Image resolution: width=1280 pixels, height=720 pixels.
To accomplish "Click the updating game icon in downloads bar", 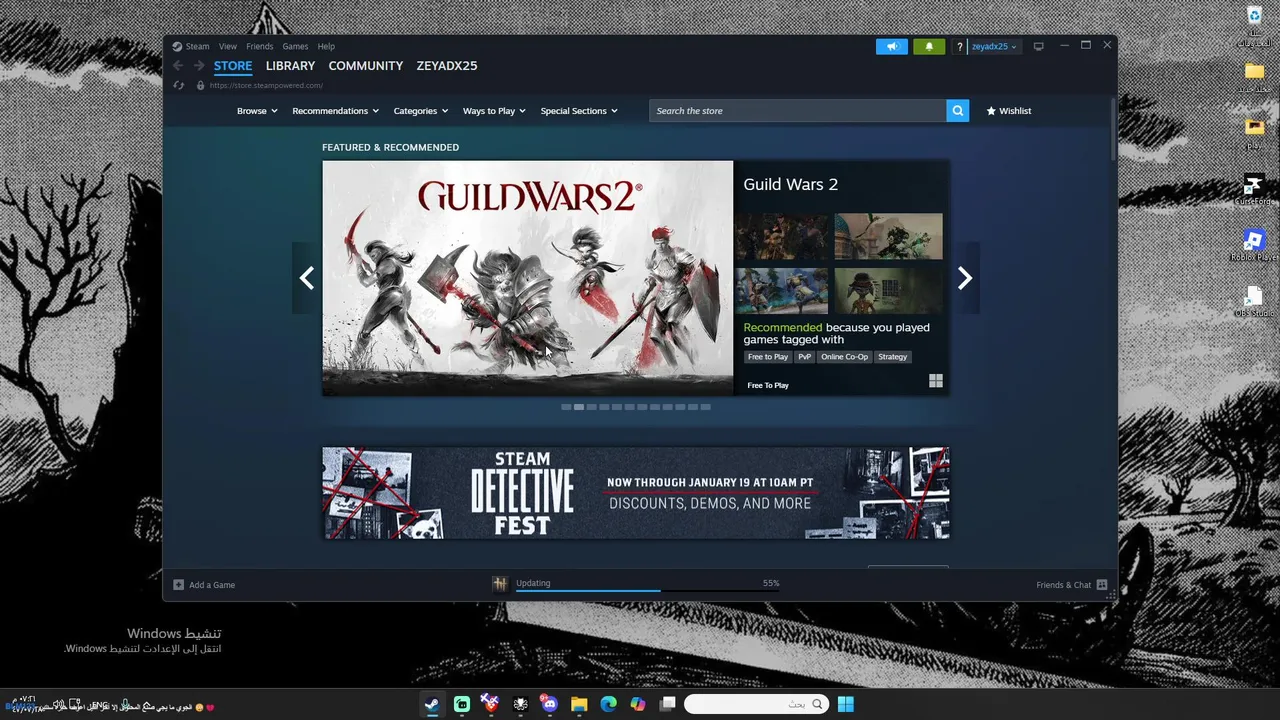I will pos(500,584).
